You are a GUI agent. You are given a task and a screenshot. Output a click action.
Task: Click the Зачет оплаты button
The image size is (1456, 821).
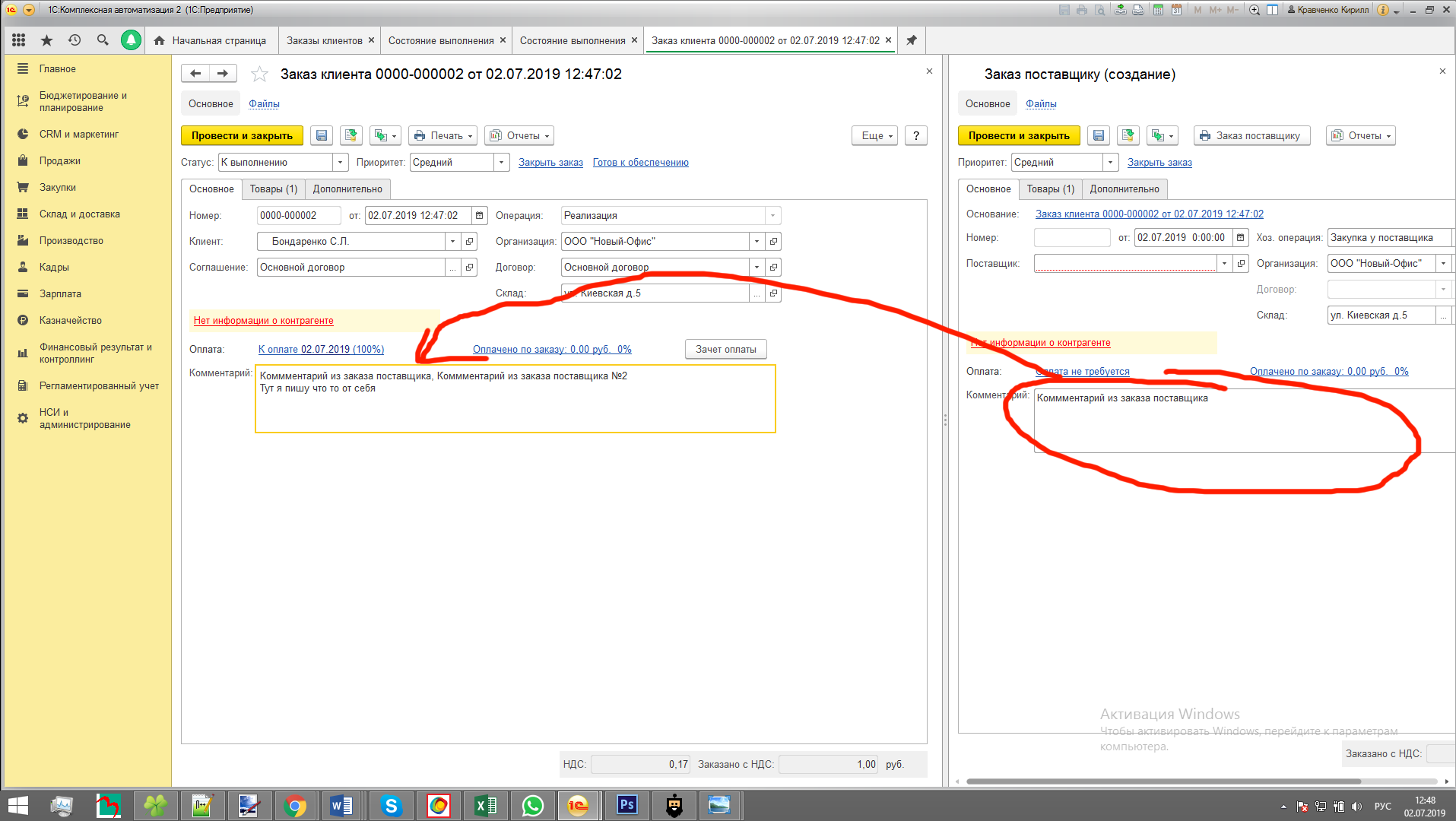(725, 350)
